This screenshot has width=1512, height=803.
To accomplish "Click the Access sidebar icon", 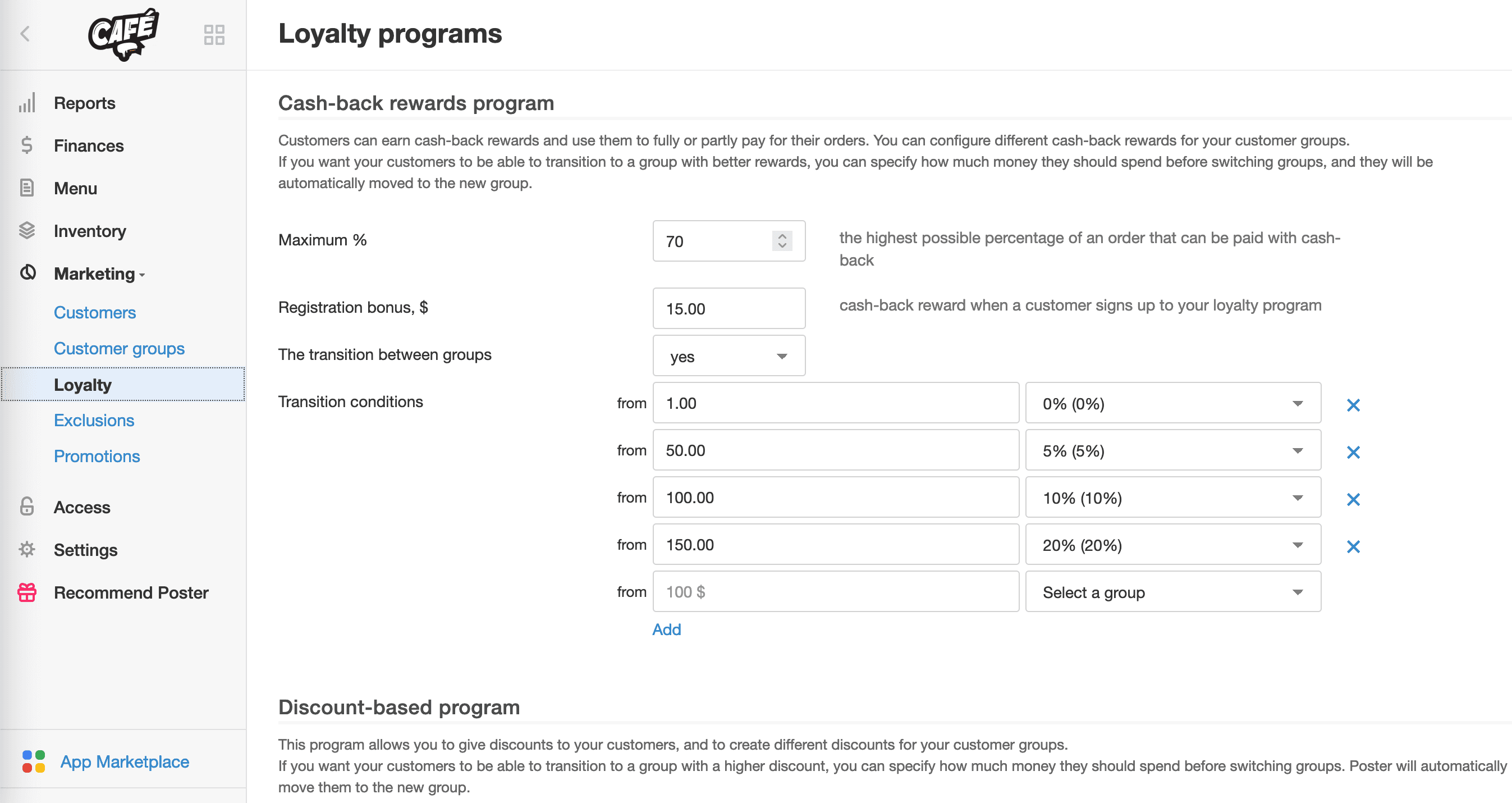I will point(27,507).
